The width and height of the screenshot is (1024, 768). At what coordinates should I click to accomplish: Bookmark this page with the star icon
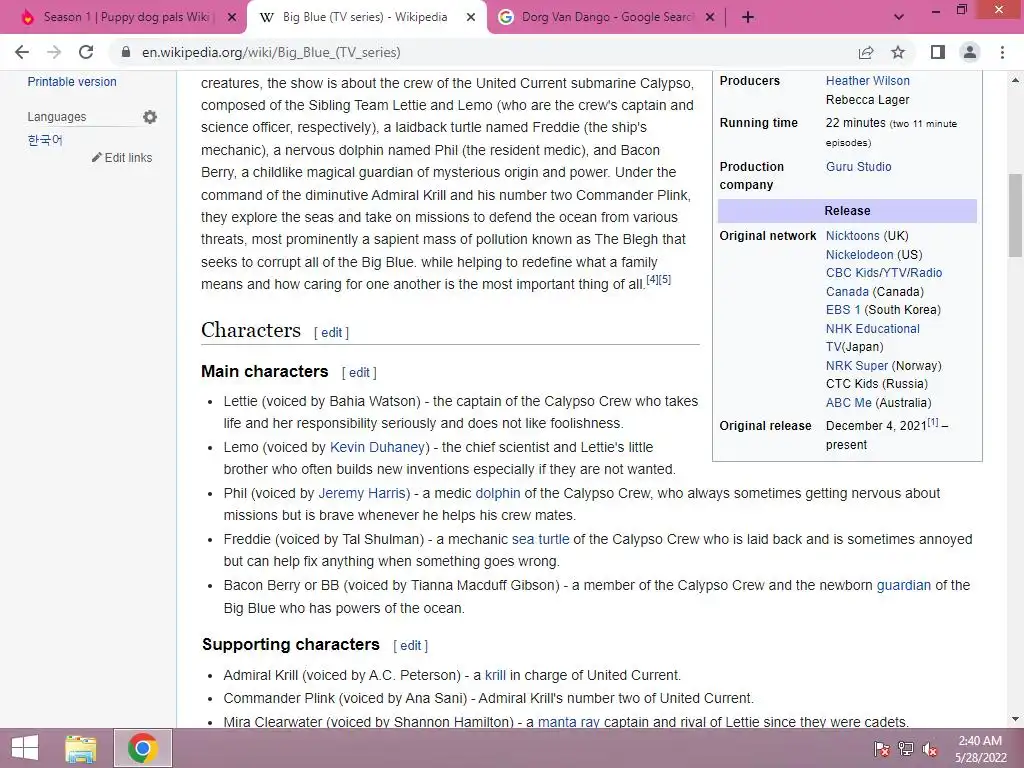point(898,52)
